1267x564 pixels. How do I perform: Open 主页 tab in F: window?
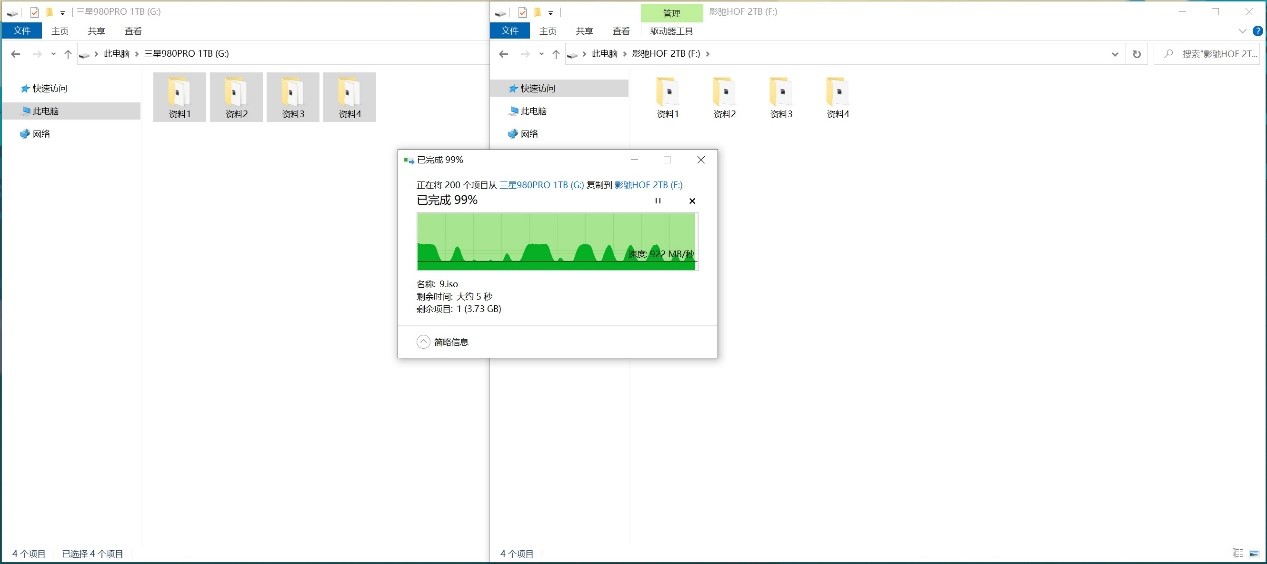pyautogui.click(x=548, y=31)
